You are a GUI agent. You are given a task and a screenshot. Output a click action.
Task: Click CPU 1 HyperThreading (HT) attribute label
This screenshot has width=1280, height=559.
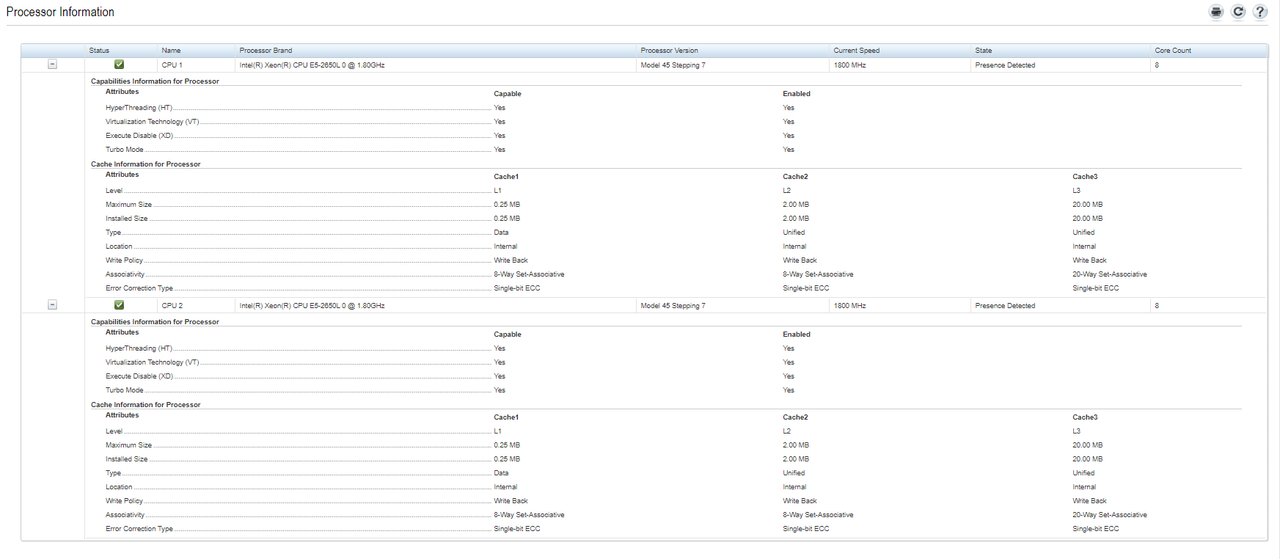coord(139,107)
